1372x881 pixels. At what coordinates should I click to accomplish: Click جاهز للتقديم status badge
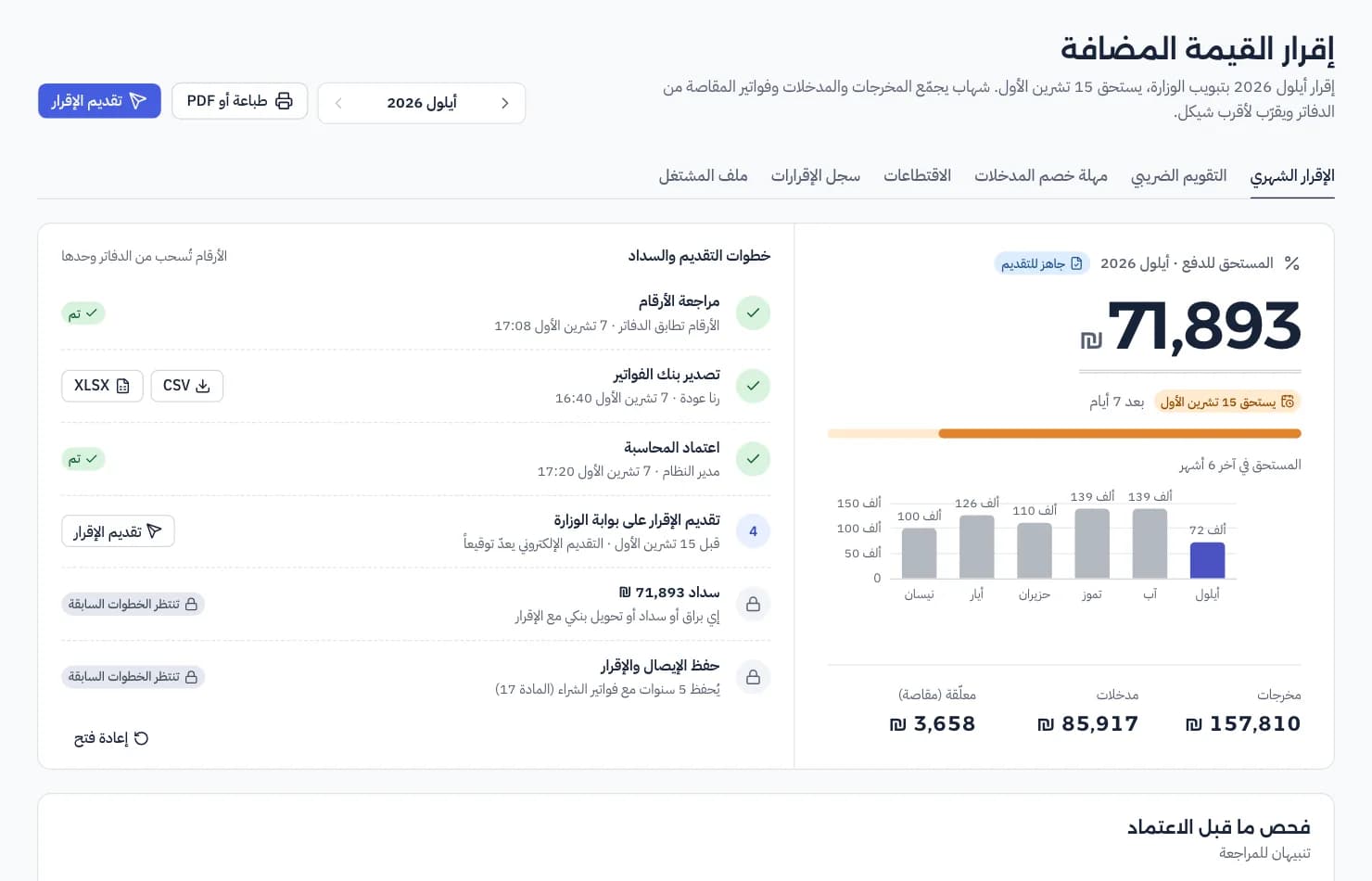point(1042,263)
